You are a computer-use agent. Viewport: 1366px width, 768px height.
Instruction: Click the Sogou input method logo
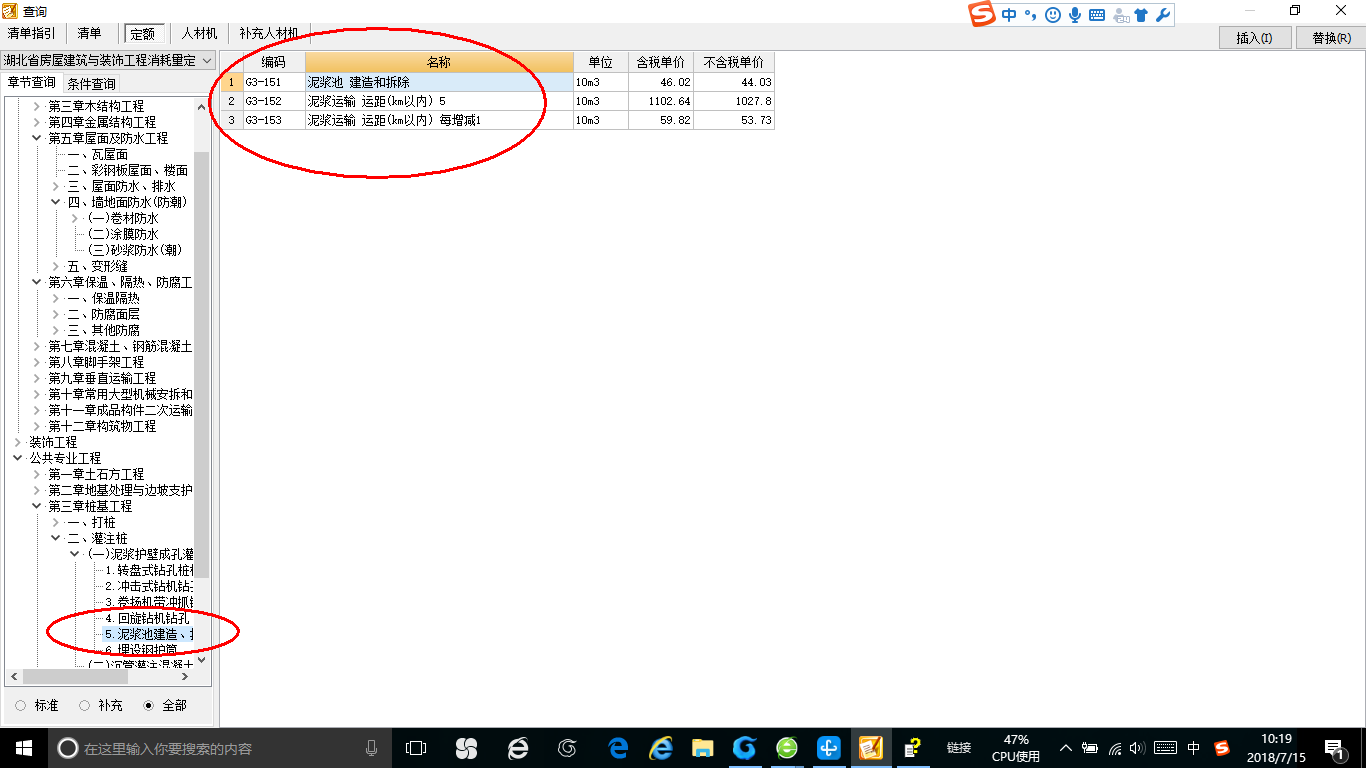[x=982, y=14]
